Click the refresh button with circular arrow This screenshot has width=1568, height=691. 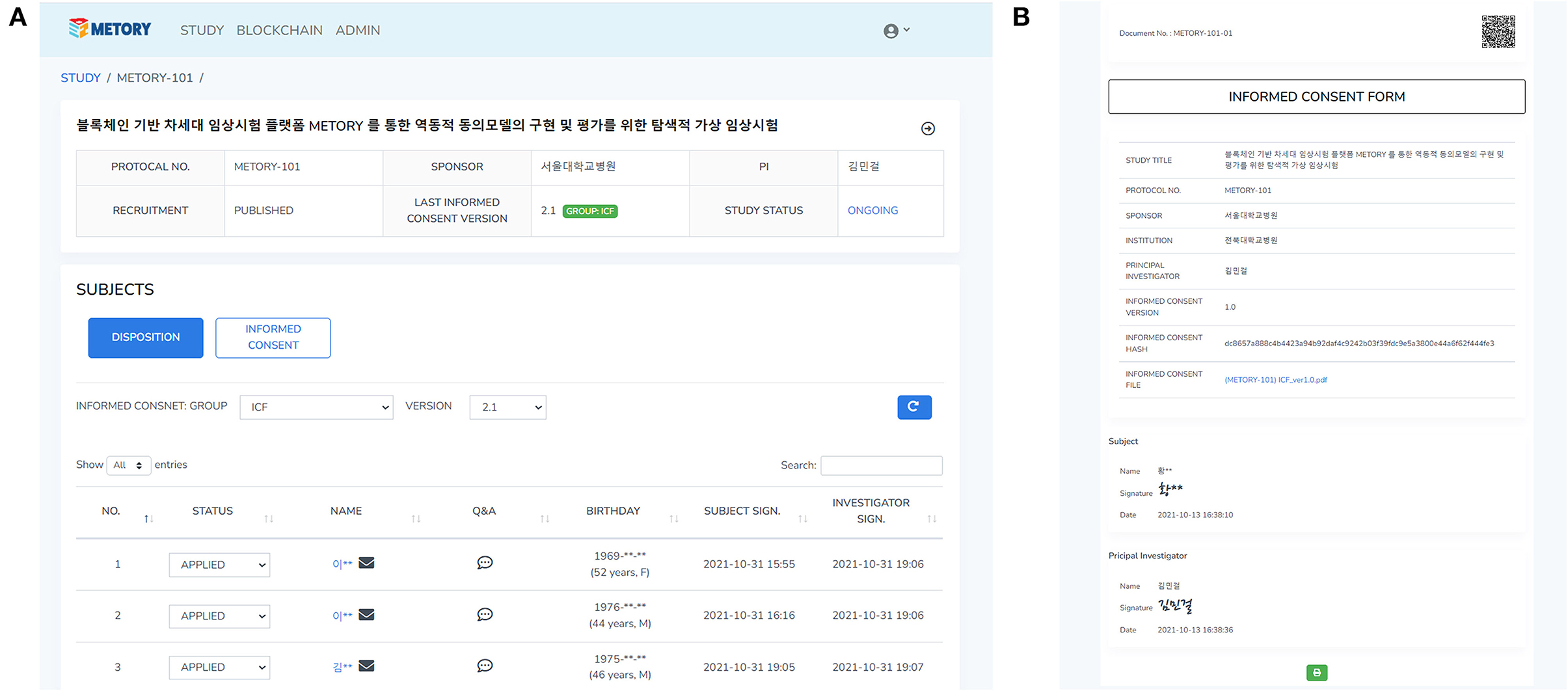pos(914,407)
